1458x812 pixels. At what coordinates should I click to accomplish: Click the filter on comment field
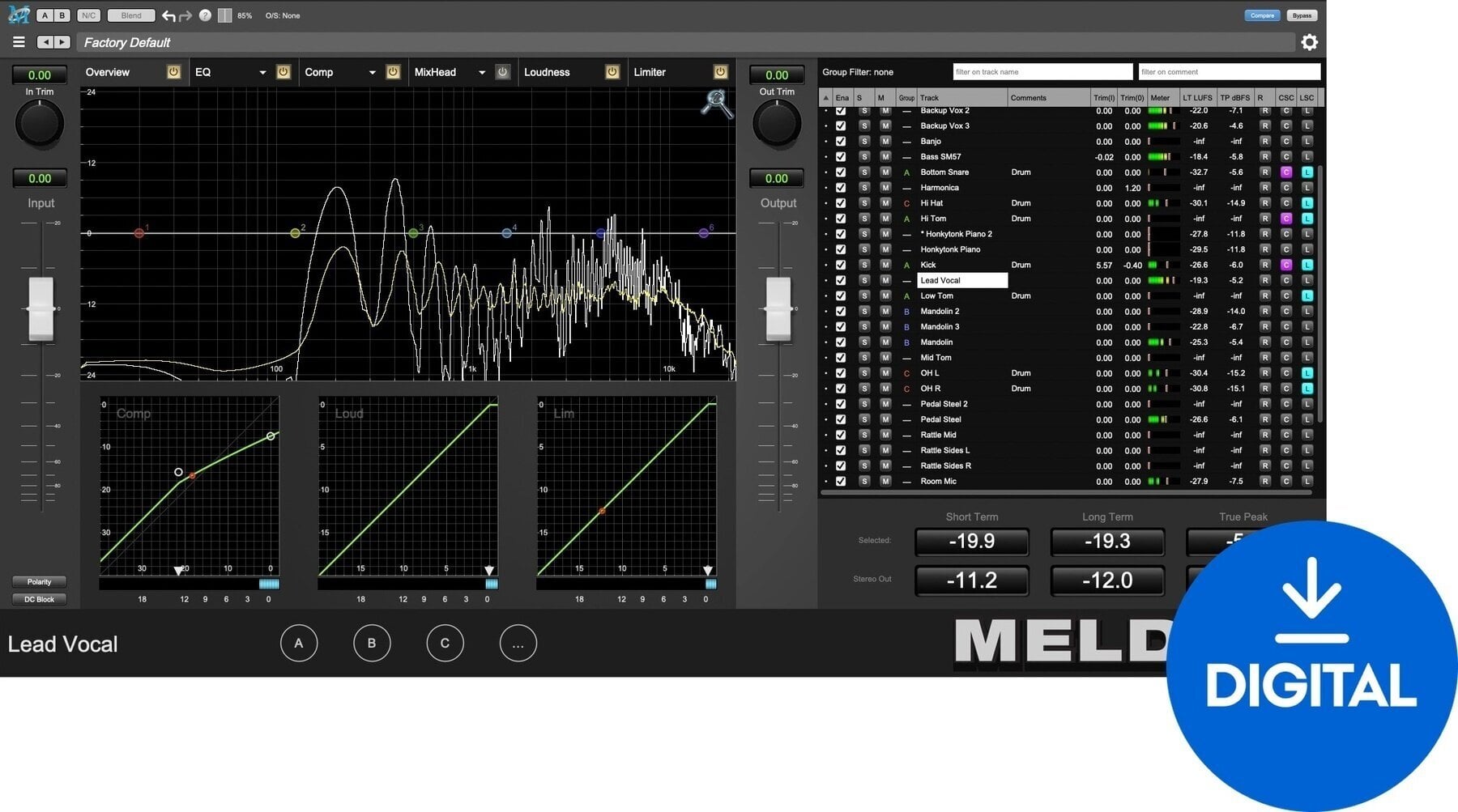pyautogui.click(x=1229, y=72)
